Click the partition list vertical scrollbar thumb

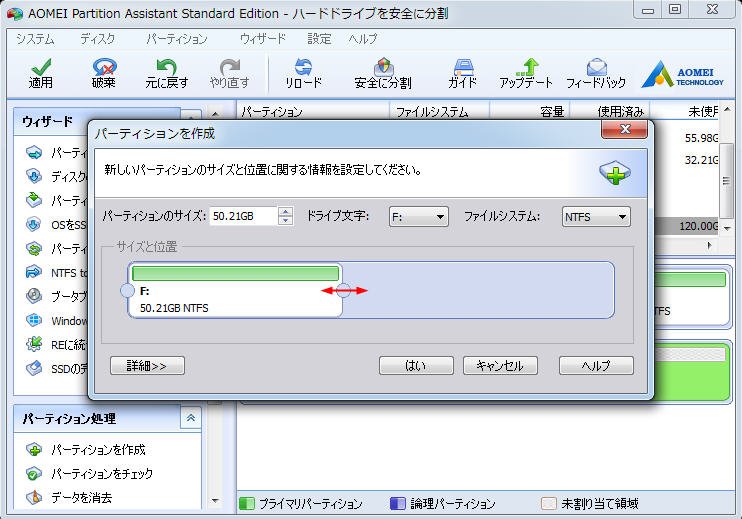coord(726,181)
